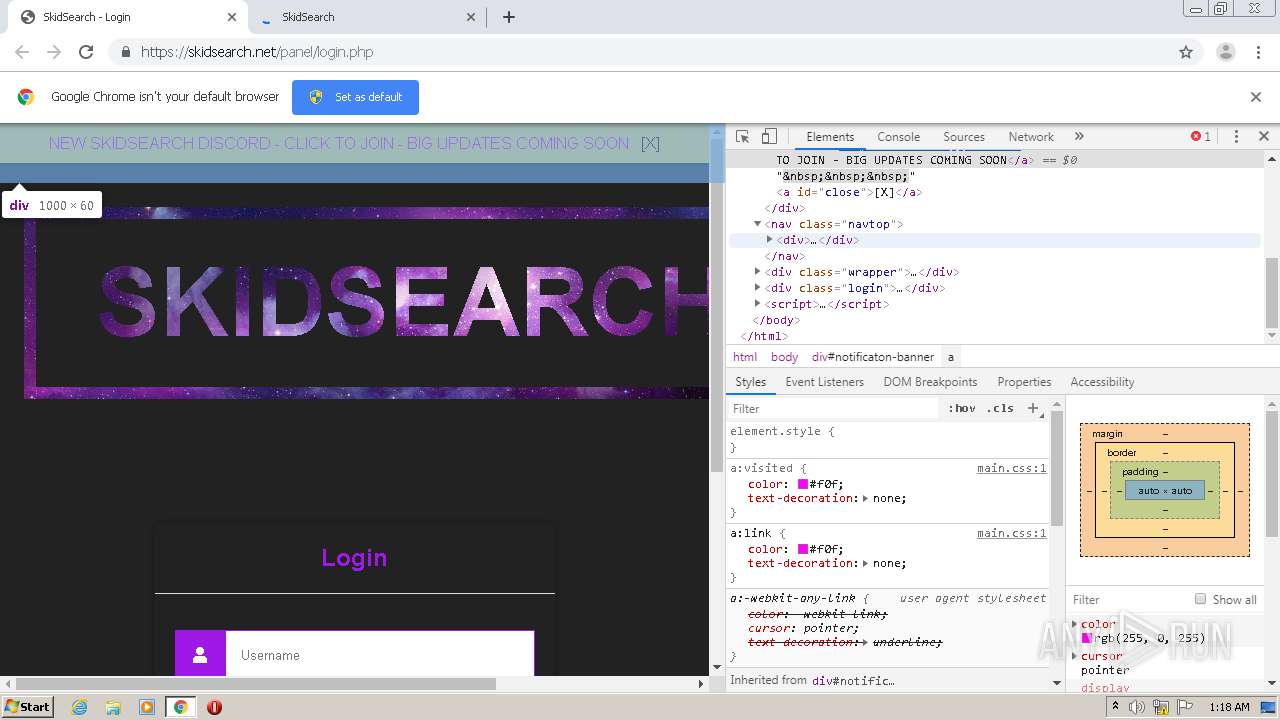Expand the div class="login" node
This screenshot has width=1280, height=720.
click(757, 288)
